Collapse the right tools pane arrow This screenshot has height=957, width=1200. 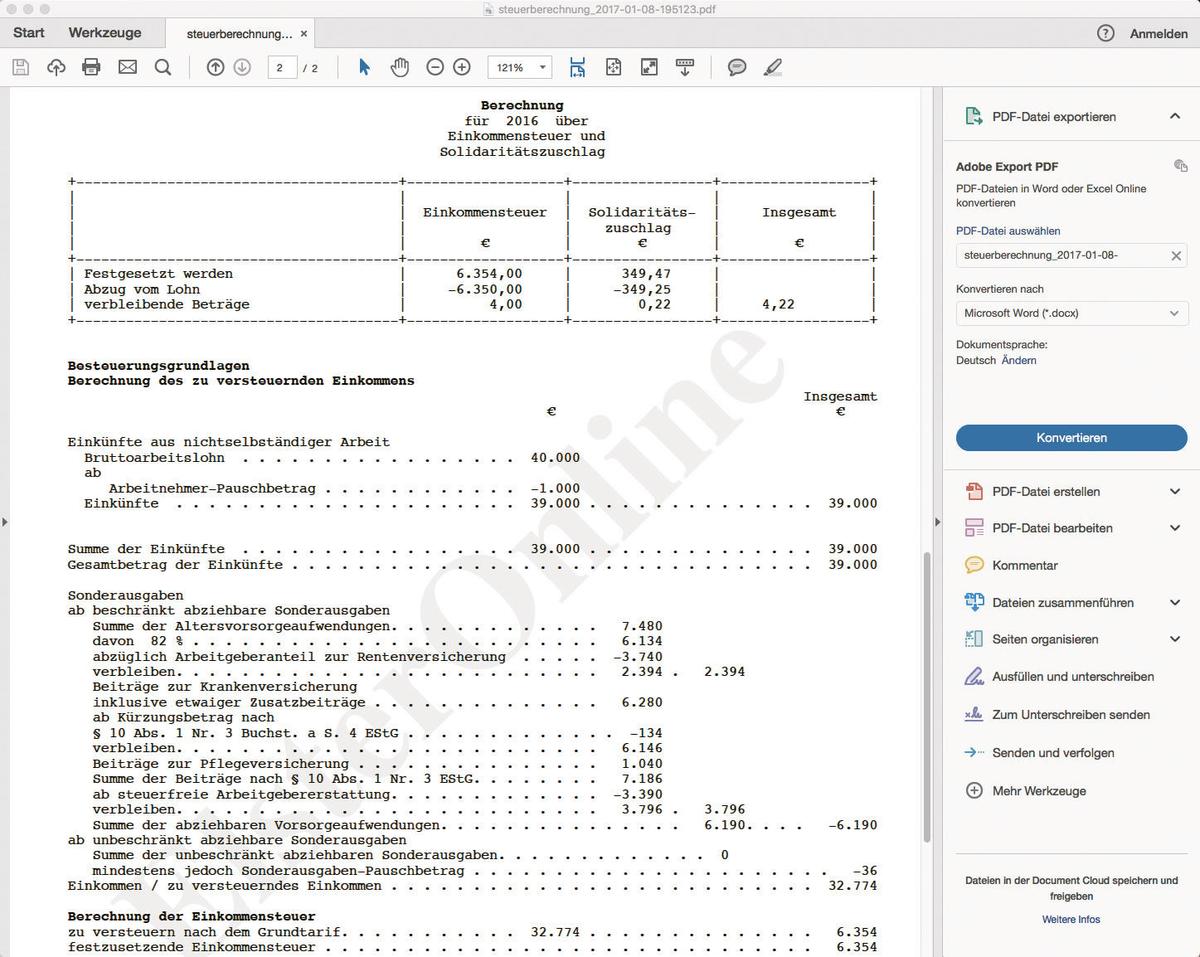tap(937, 521)
